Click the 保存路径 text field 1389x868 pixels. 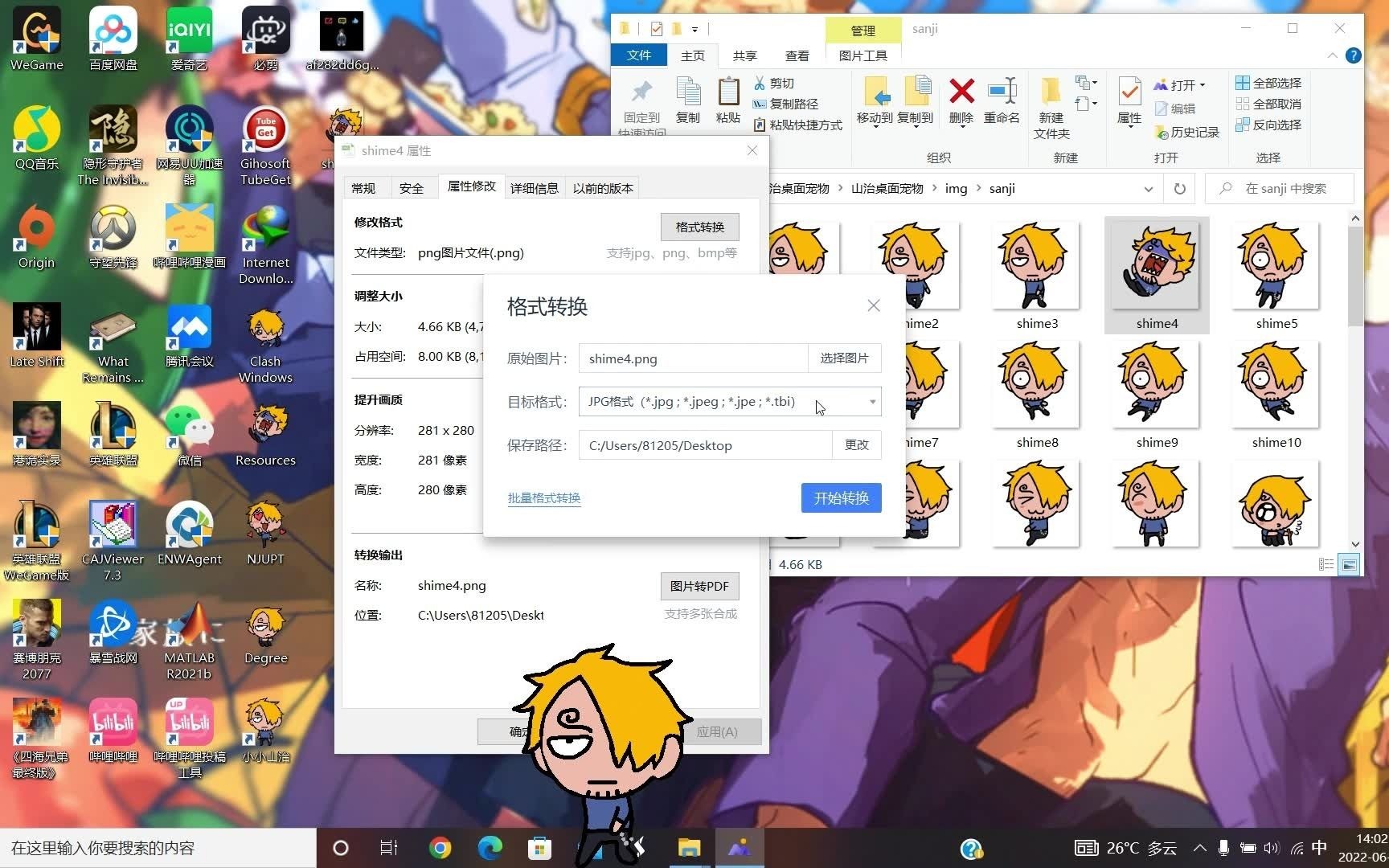[x=705, y=445]
